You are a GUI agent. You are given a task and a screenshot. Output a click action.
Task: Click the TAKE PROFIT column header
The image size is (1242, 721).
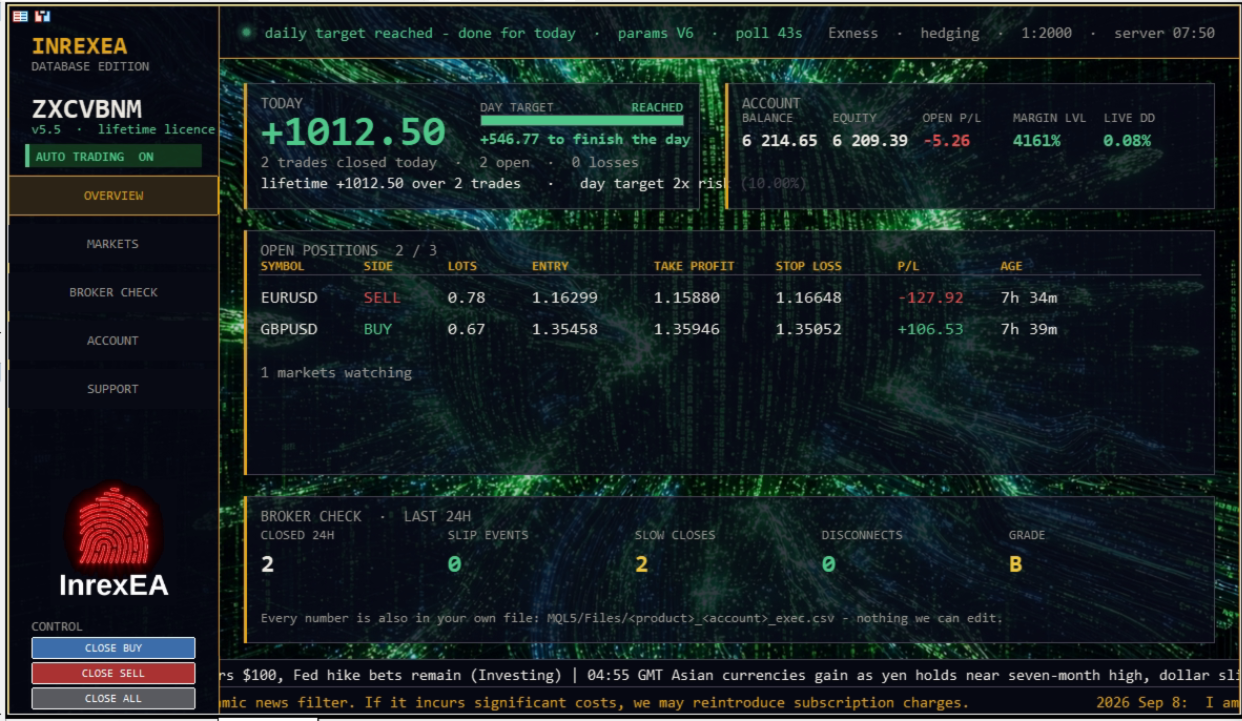tap(694, 266)
